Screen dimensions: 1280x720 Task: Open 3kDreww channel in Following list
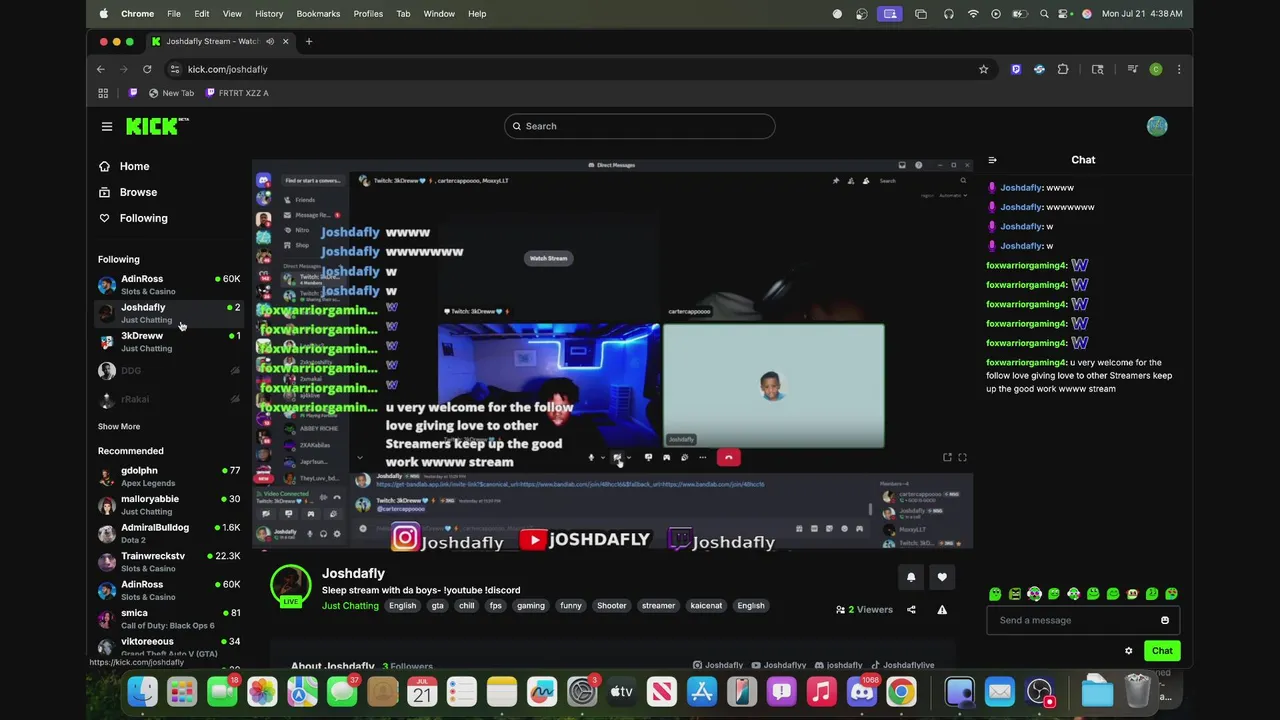(169, 342)
